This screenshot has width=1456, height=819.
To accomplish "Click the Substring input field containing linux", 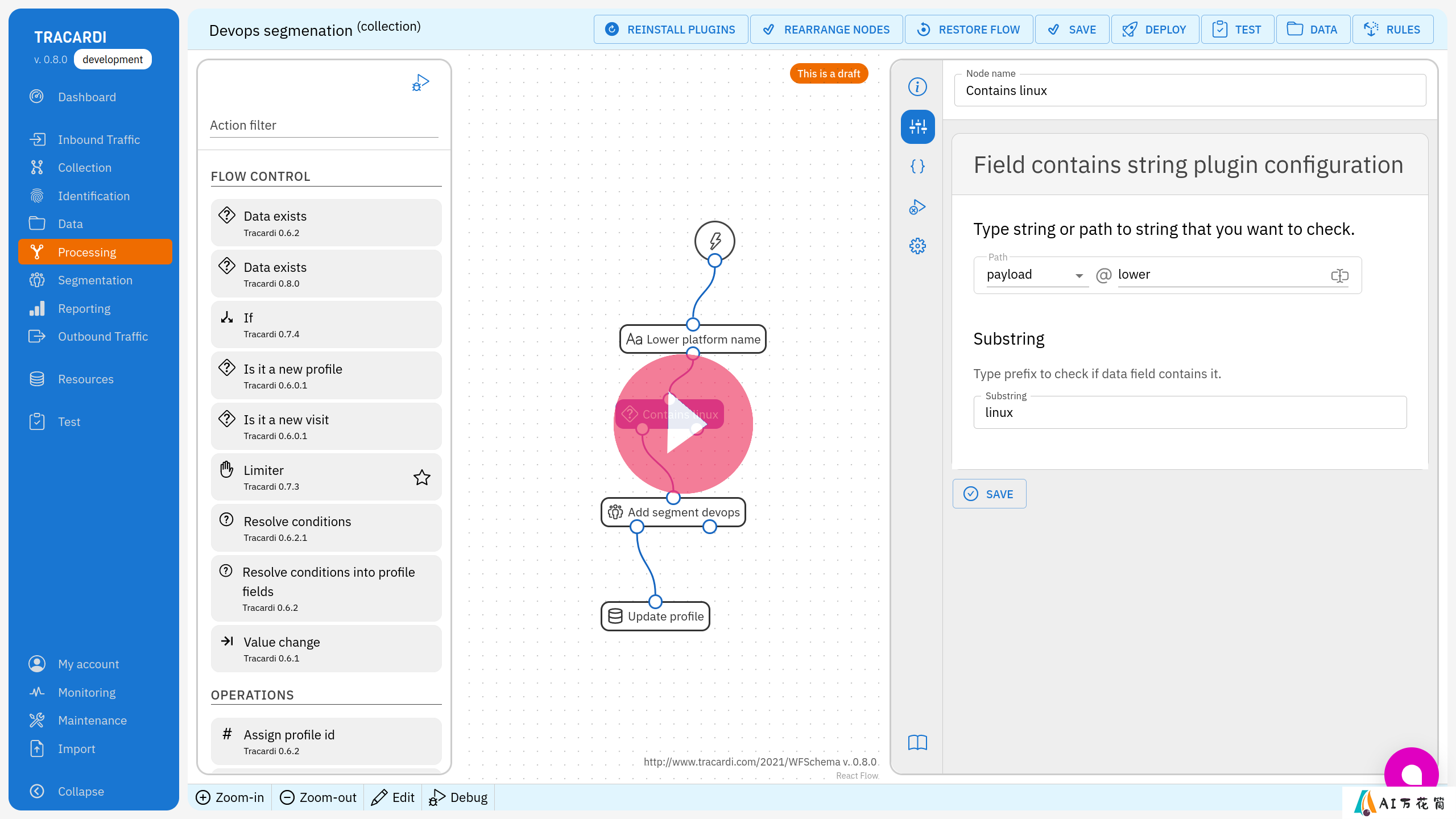I will (1190, 412).
